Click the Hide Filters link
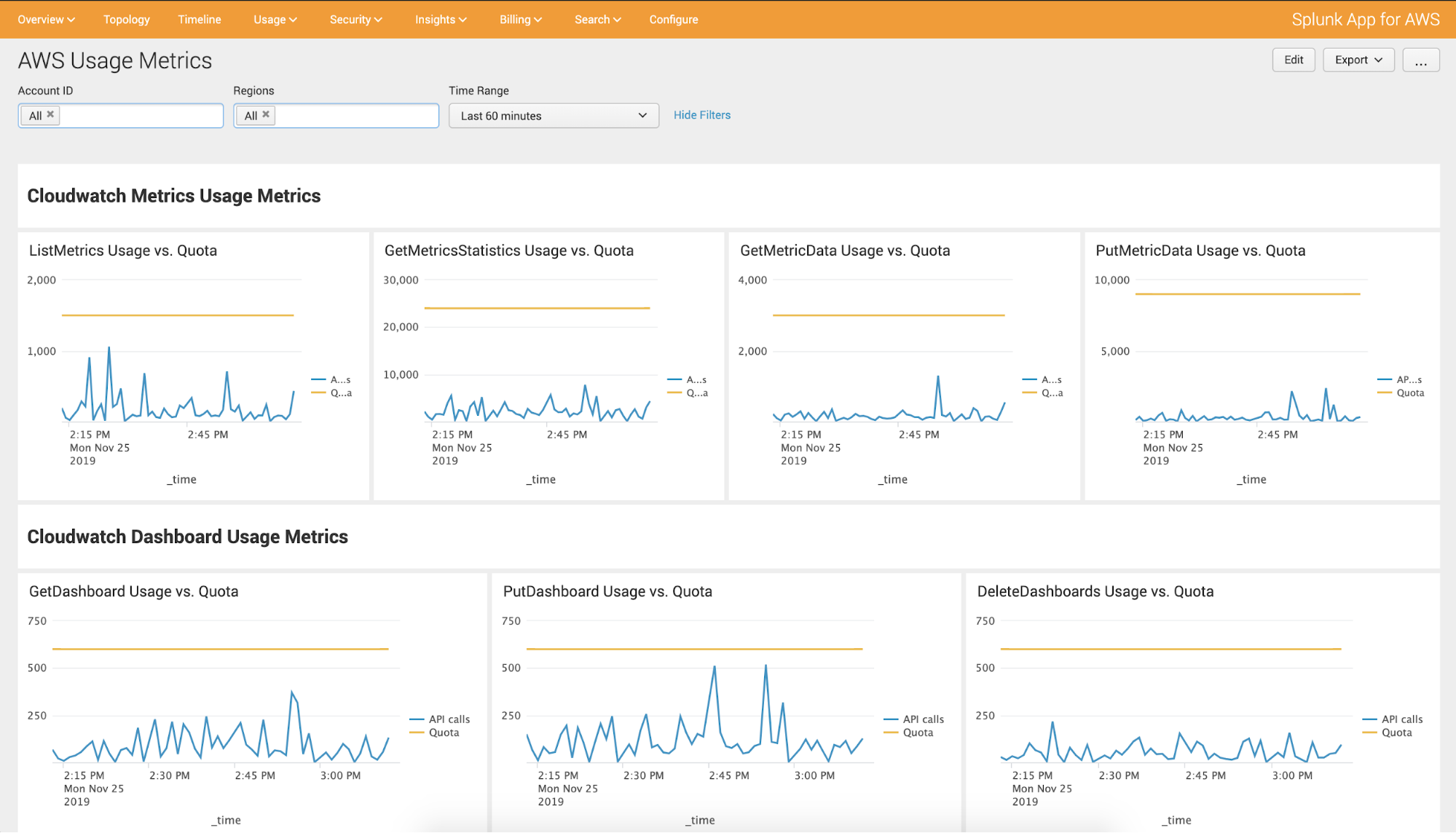Viewport: 1456px width, 833px height. pos(701,115)
